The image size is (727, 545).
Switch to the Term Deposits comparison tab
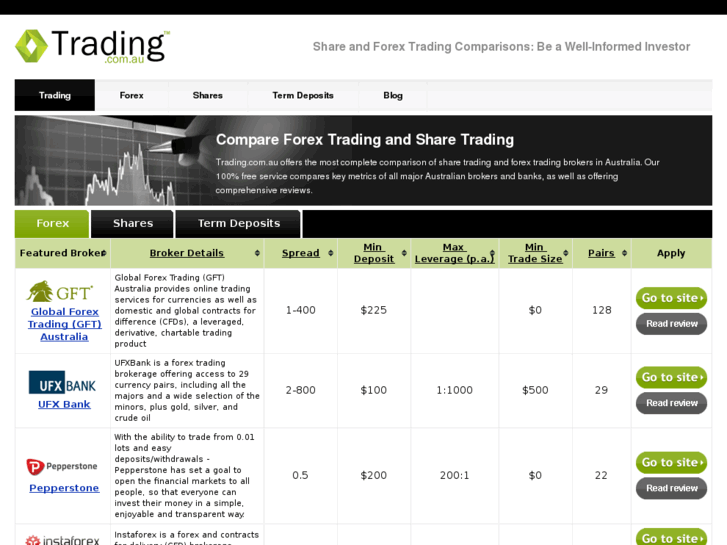(239, 224)
